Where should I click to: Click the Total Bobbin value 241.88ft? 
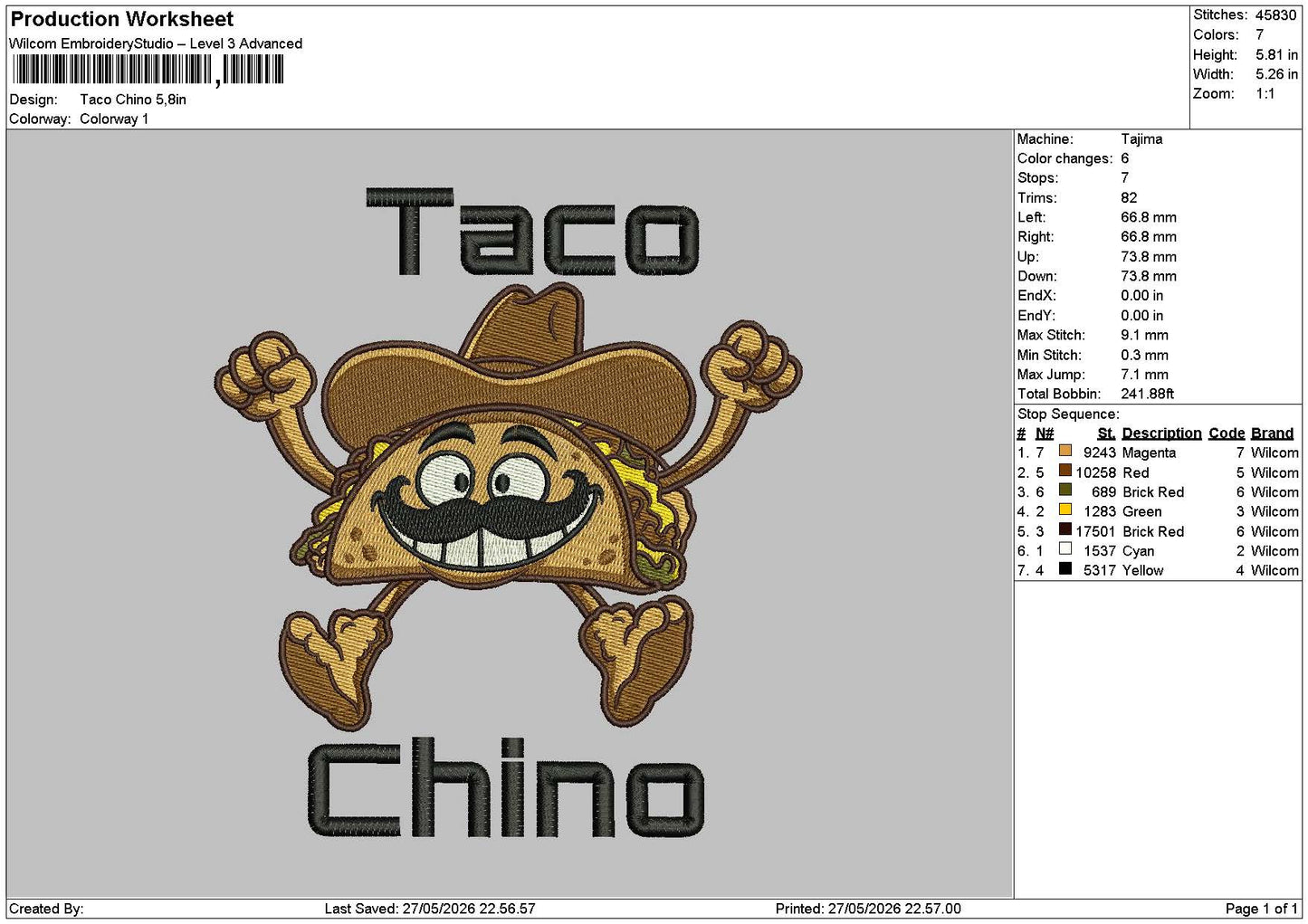click(x=1148, y=395)
